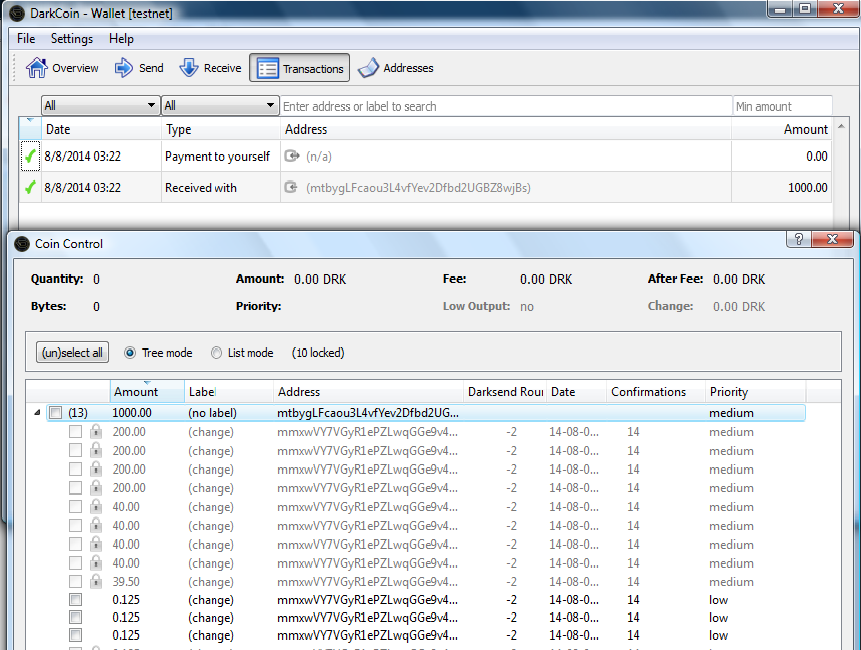Image resolution: width=861 pixels, height=650 pixels.
Task: Switch to the Transactions tab
Action: point(300,68)
